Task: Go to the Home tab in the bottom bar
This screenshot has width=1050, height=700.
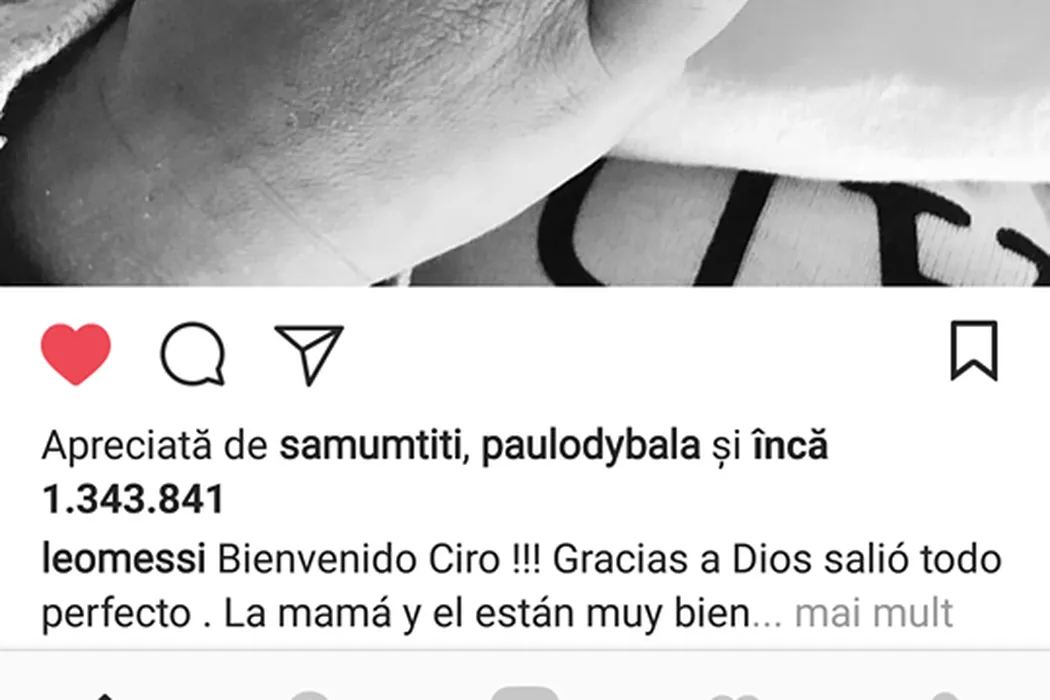Action: (x=105, y=695)
